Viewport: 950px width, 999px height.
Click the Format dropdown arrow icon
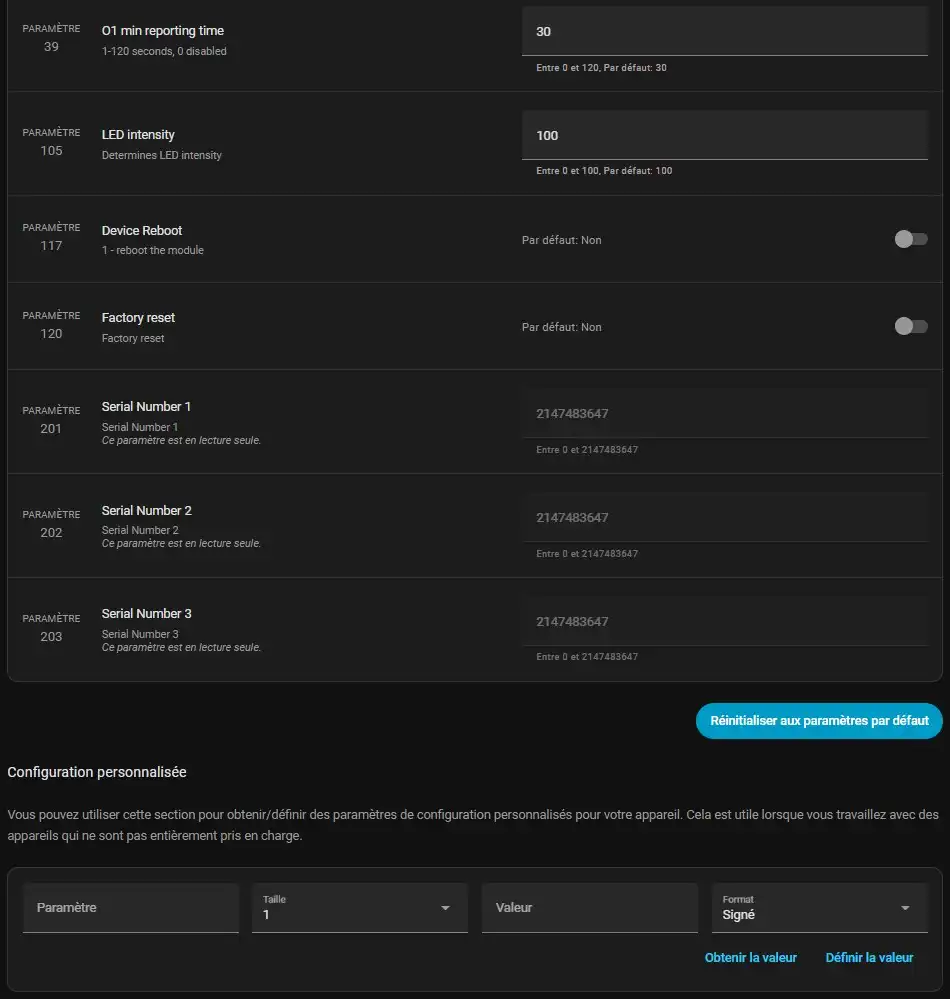coord(905,908)
